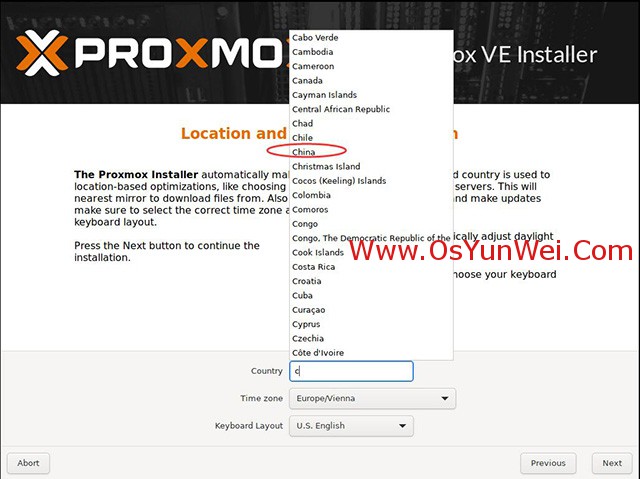Open the Time zone Europe/Vienna dropdown
The image size is (640, 479).
372,398
